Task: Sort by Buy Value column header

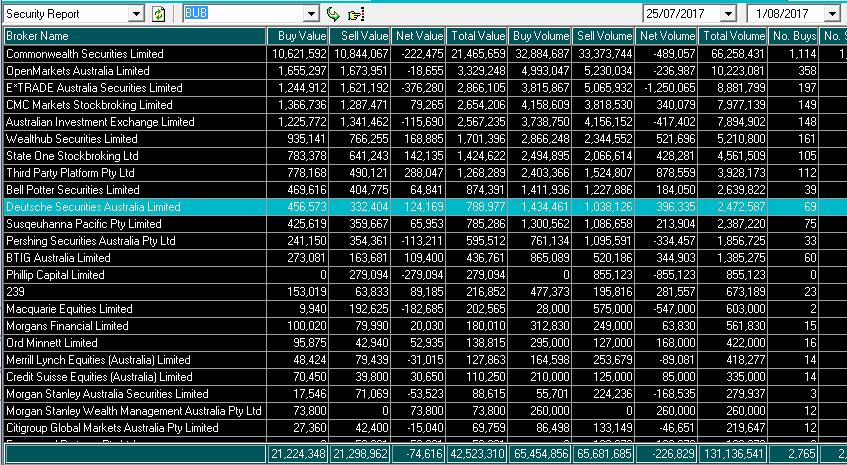Action: point(297,36)
